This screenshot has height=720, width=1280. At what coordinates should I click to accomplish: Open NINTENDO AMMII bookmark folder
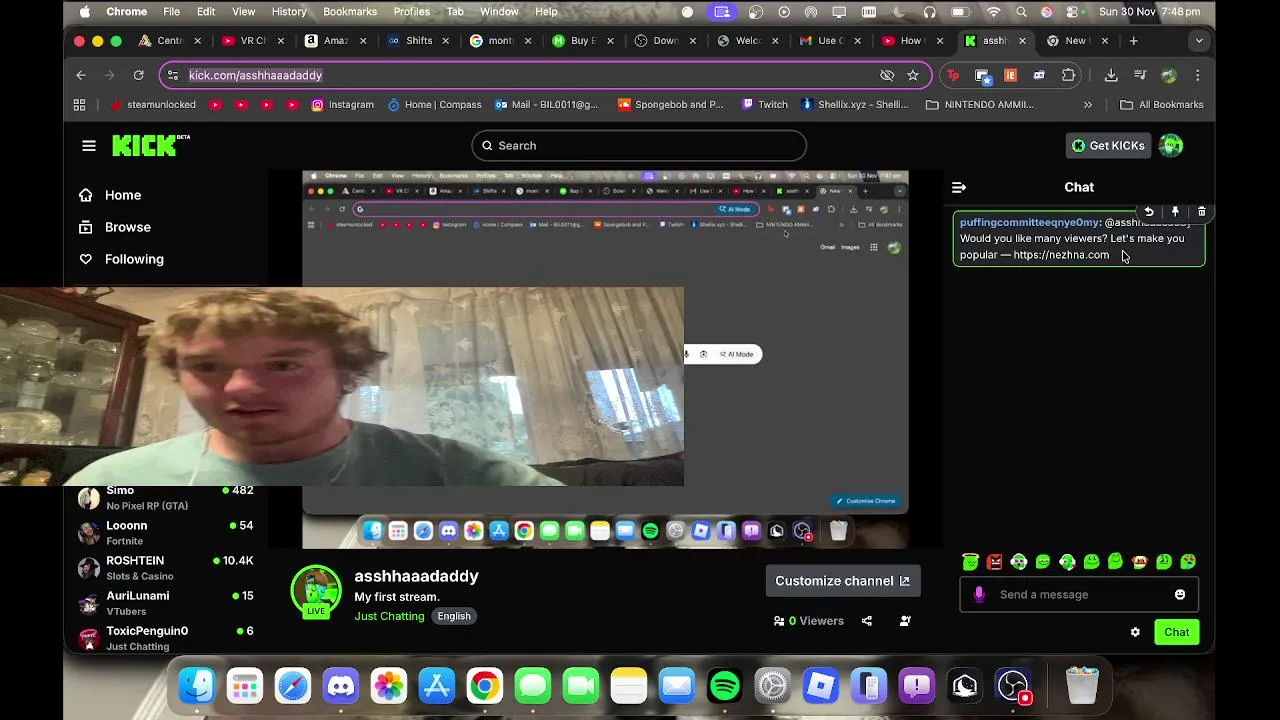pos(980,104)
